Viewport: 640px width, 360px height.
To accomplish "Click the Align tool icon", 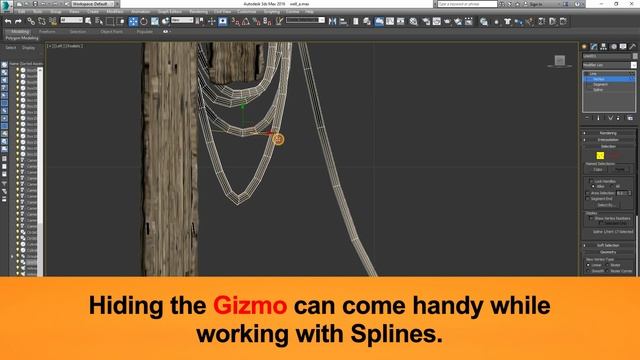I will click(x=343, y=21).
